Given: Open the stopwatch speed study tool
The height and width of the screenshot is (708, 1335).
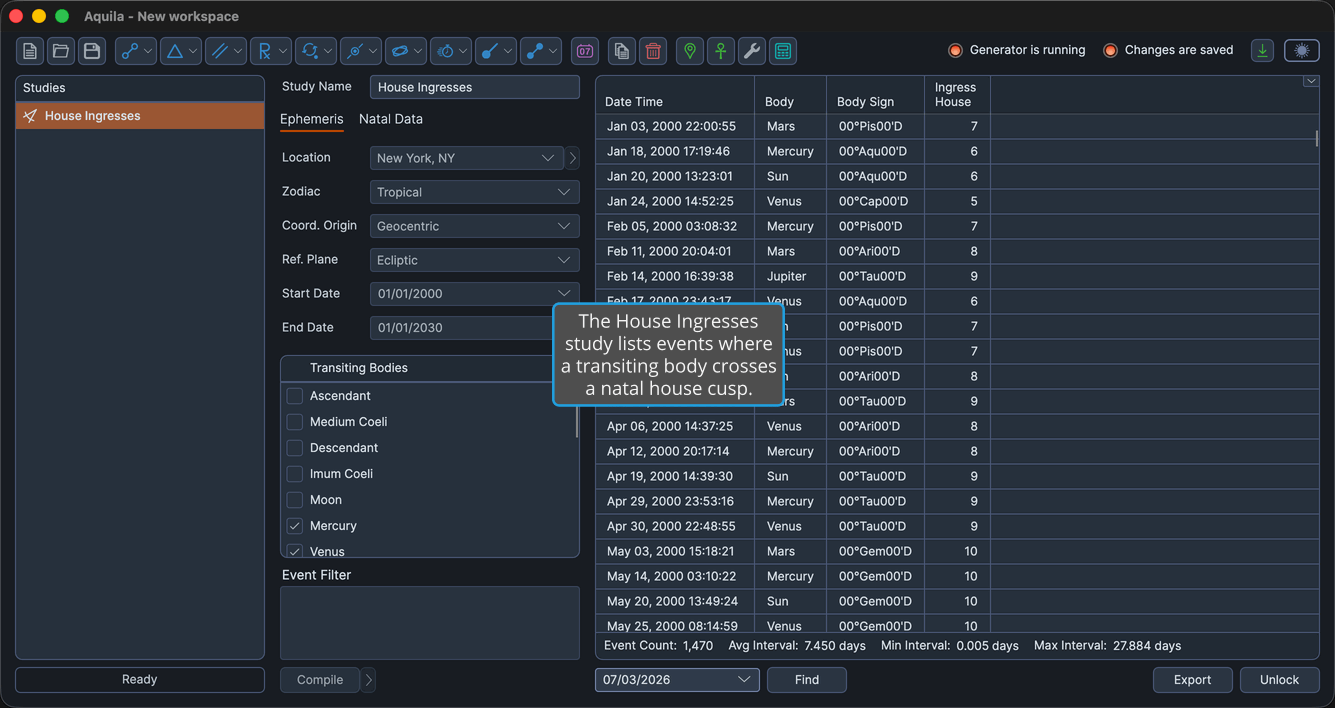Looking at the screenshot, I should pyautogui.click(x=451, y=51).
